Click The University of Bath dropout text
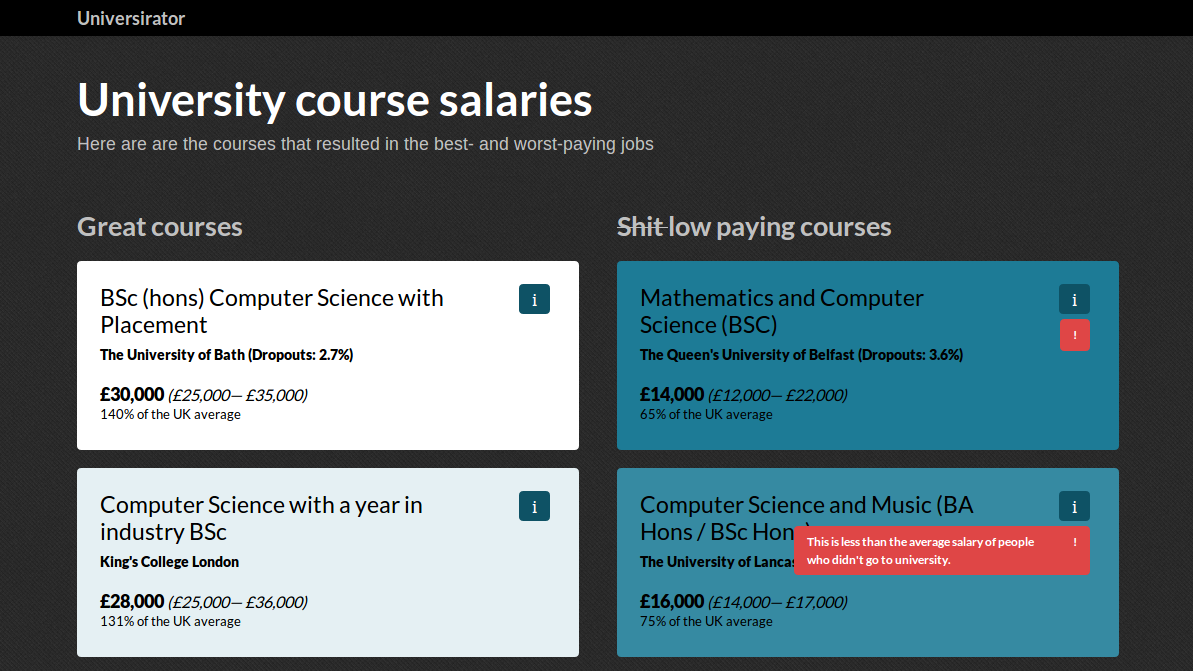This screenshot has height=671, width=1193. (227, 355)
